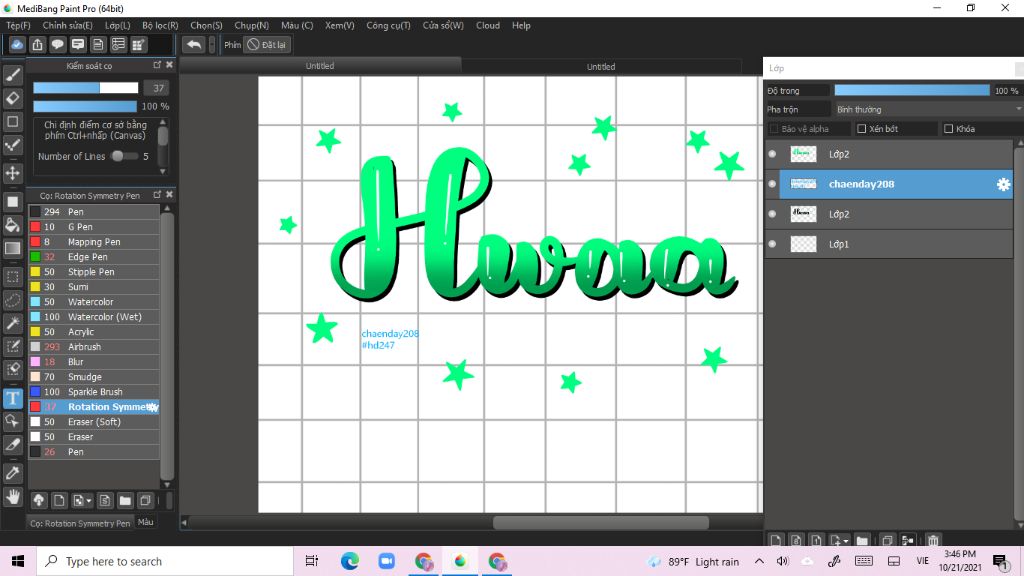Click the share/export icon in top toolbar
1024x576 pixels.
(x=37, y=44)
